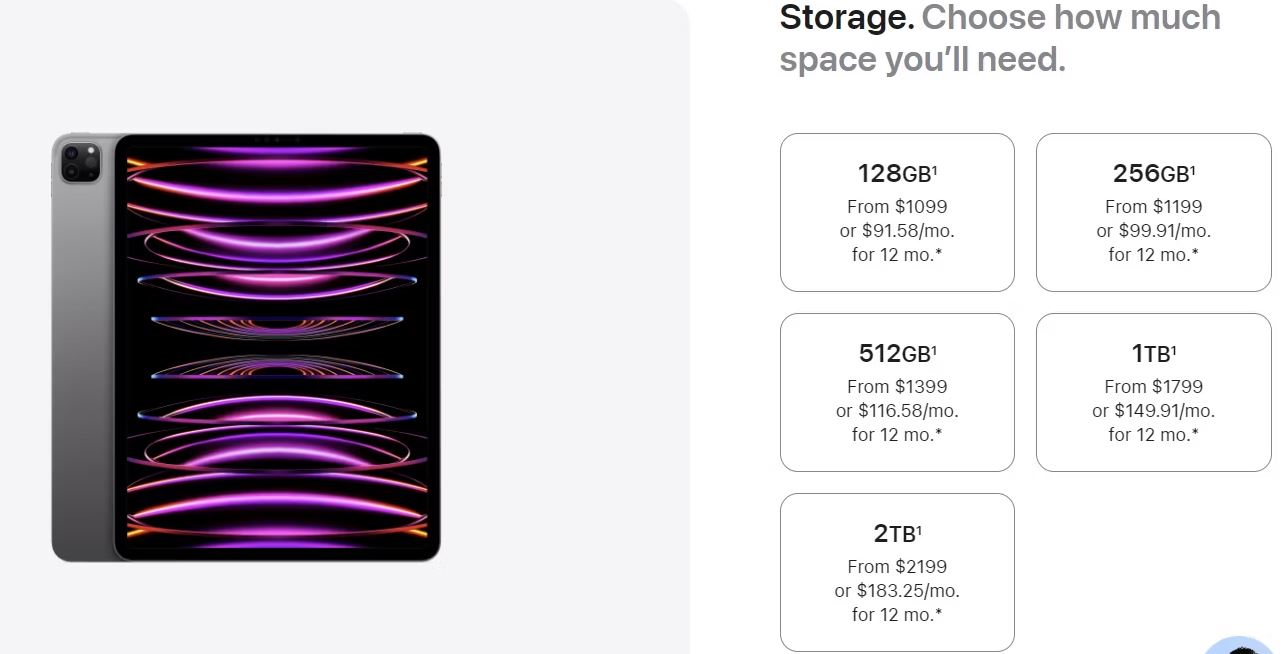Click the footnote superscript beside 2TB

click(918, 529)
